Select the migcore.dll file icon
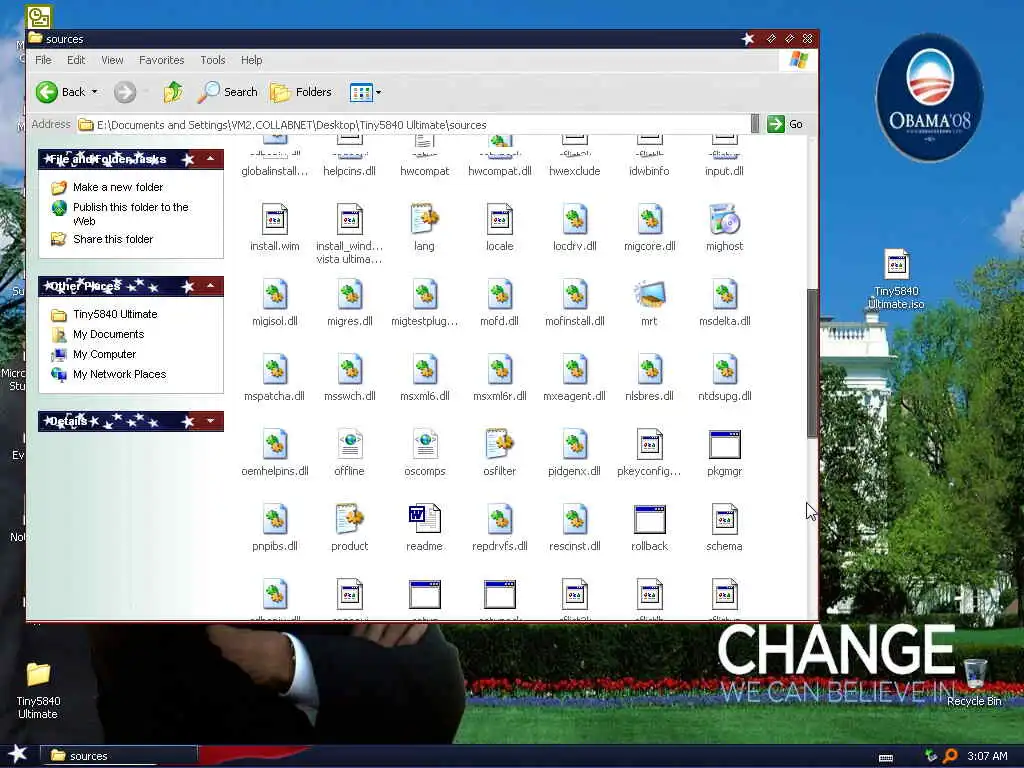Image resolution: width=1024 pixels, height=768 pixels. pos(650,219)
